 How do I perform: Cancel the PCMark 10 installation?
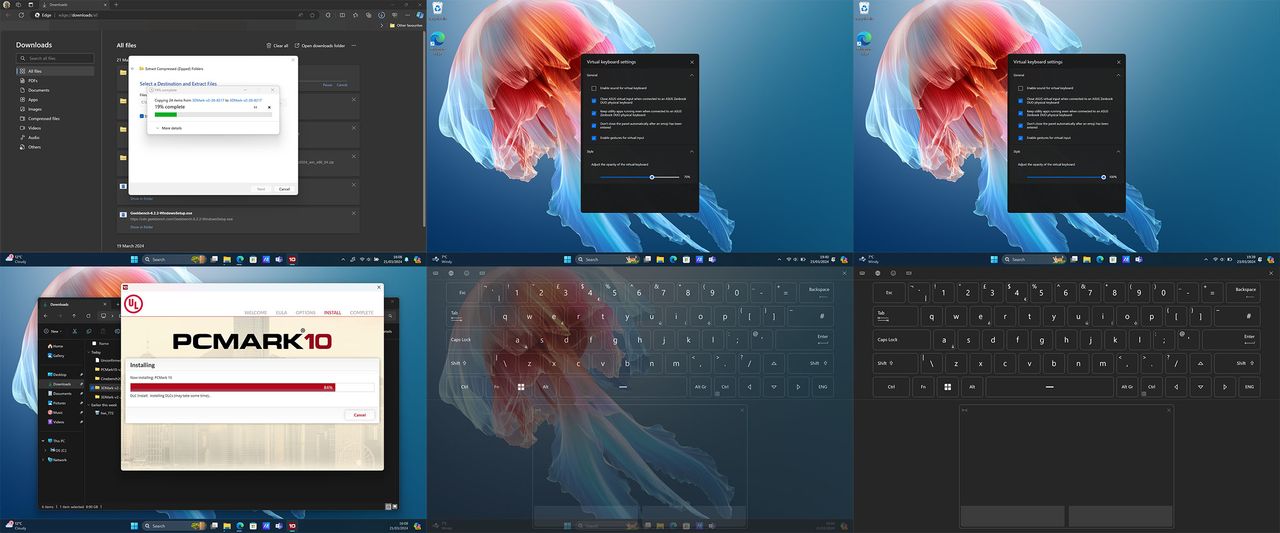pyautogui.click(x=360, y=414)
